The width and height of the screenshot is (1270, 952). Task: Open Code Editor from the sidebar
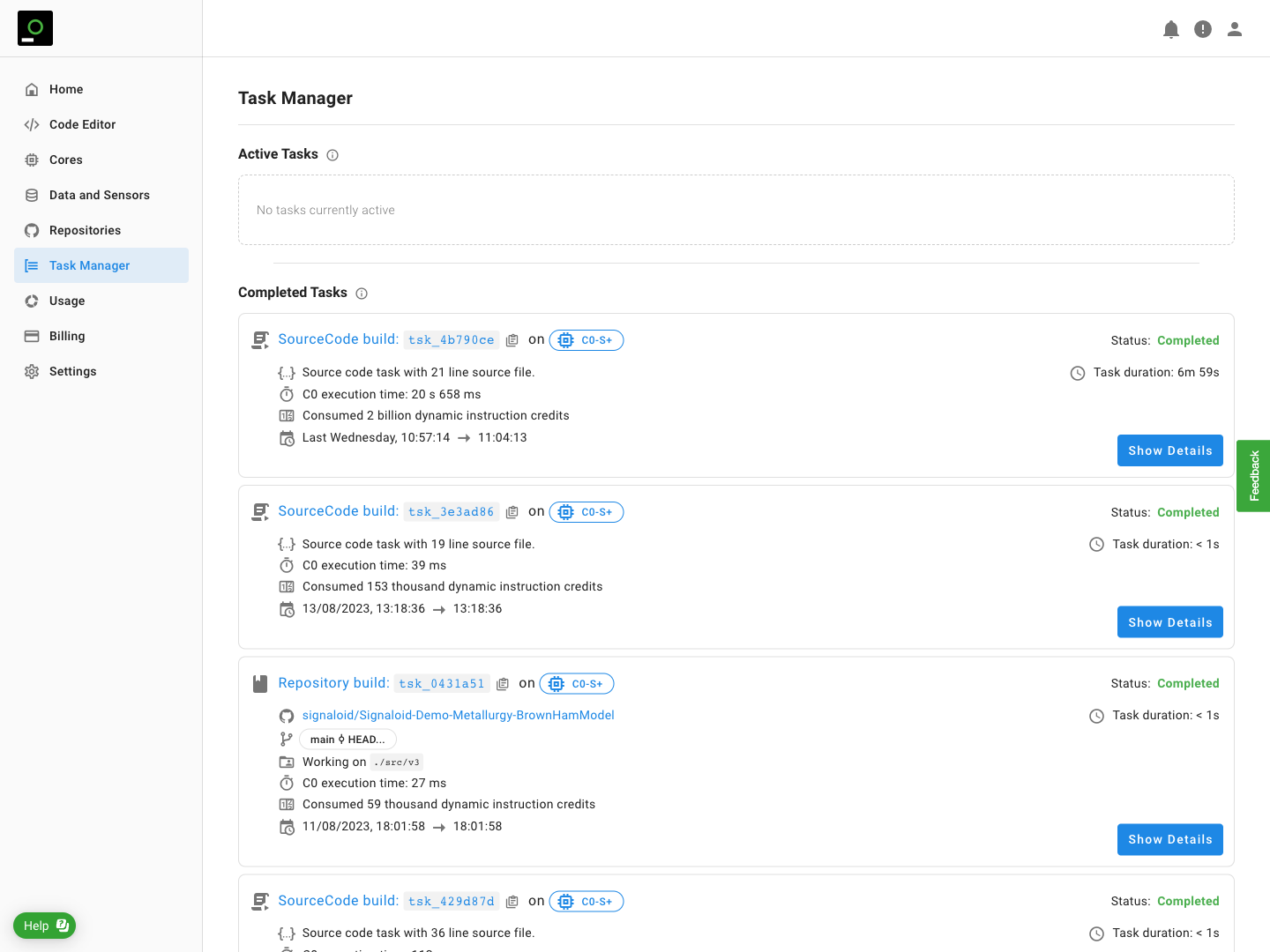click(x=82, y=124)
